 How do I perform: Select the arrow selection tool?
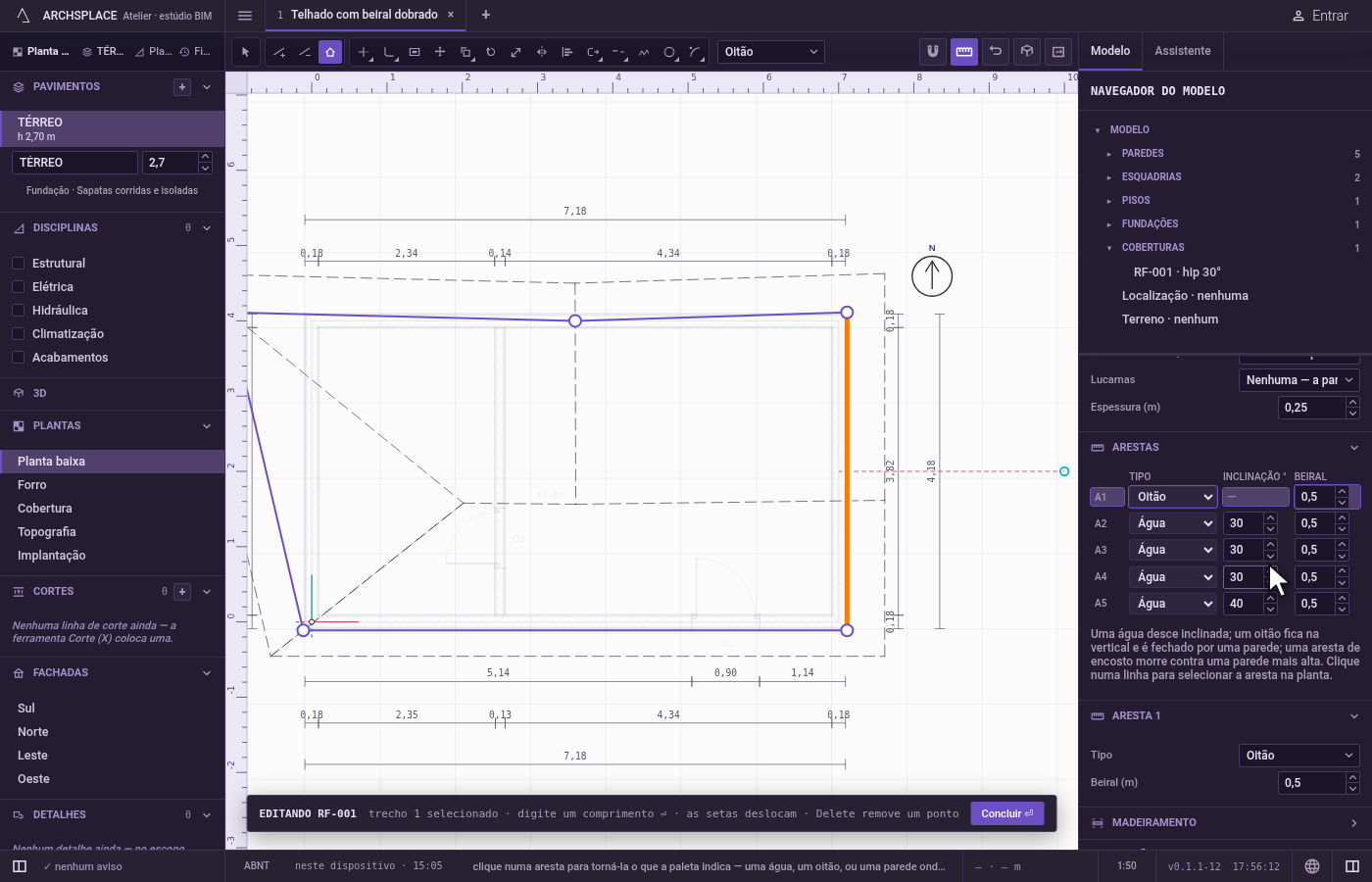(x=246, y=52)
